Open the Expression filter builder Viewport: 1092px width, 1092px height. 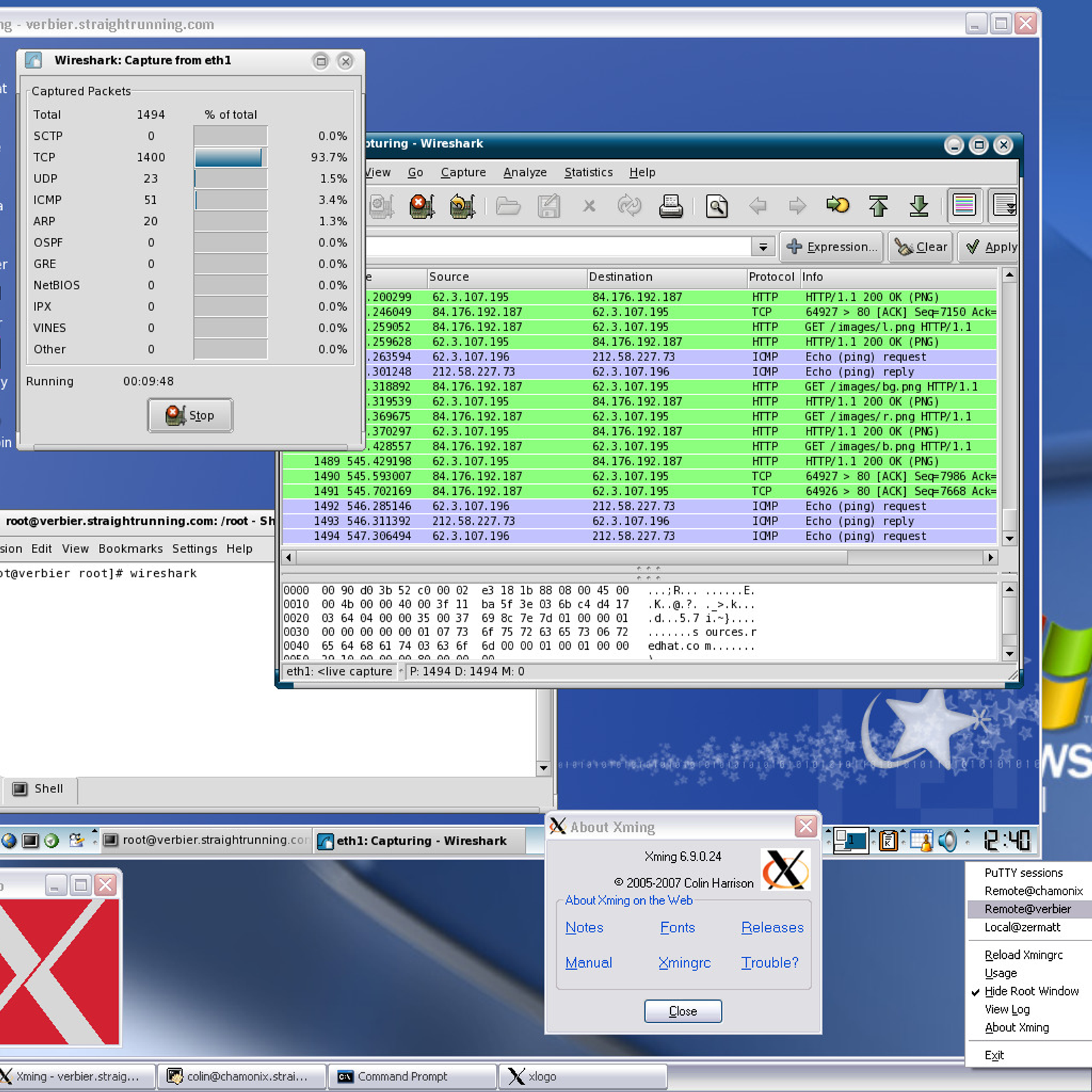click(x=831, y=247)
